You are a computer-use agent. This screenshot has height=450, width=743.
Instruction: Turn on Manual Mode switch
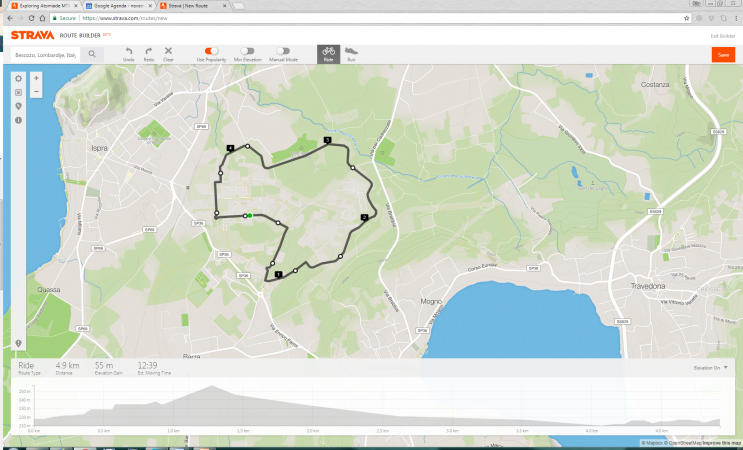[x=283, y=51]
